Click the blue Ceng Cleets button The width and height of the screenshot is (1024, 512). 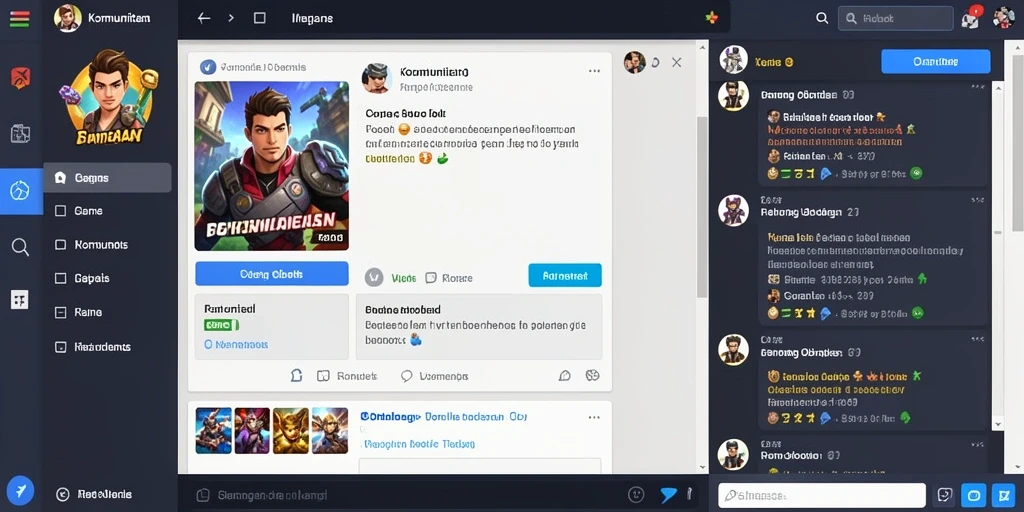coord(272,274)
